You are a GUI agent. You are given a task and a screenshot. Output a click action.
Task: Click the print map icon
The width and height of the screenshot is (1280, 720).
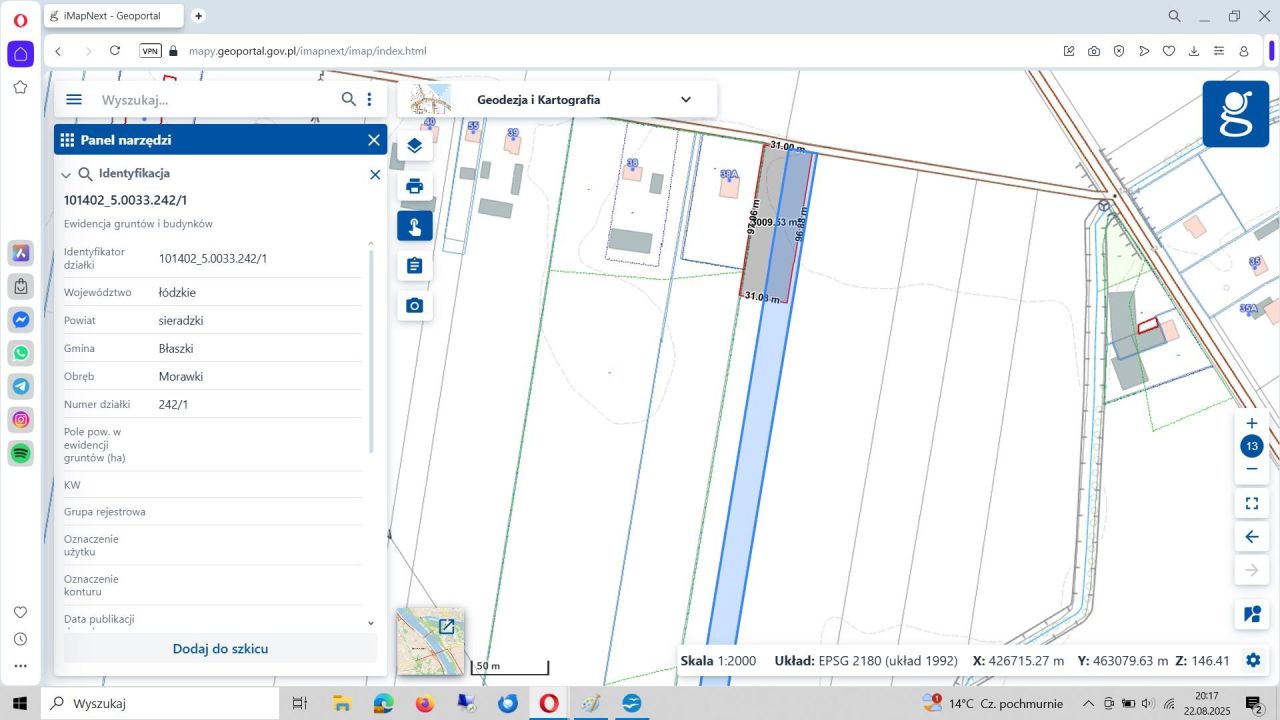[415, 186]
